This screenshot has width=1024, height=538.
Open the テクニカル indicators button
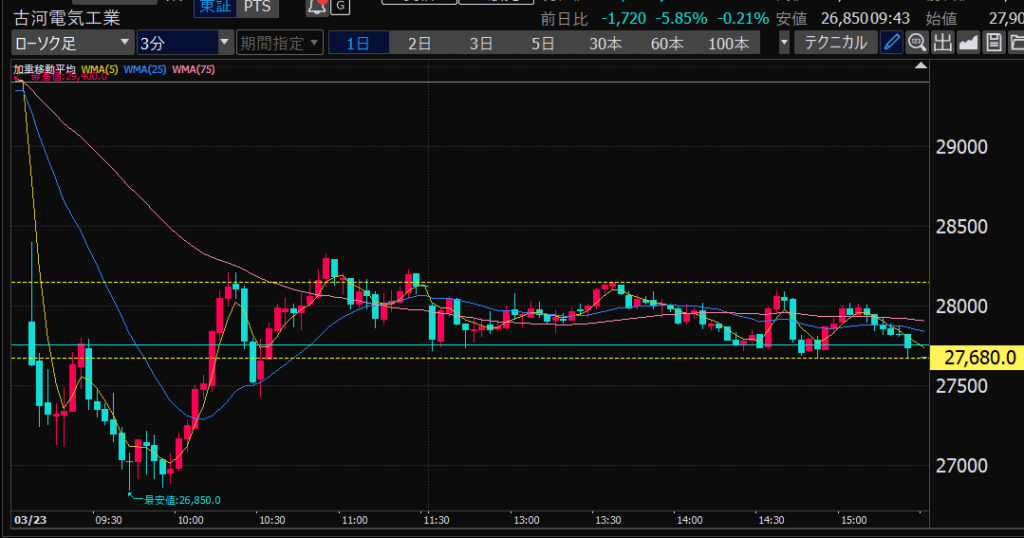click(835, 43)
